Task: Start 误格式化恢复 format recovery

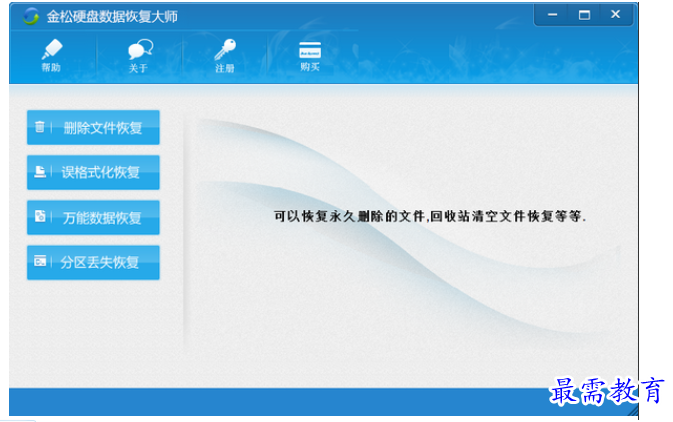Action: (x=93, y=172)
